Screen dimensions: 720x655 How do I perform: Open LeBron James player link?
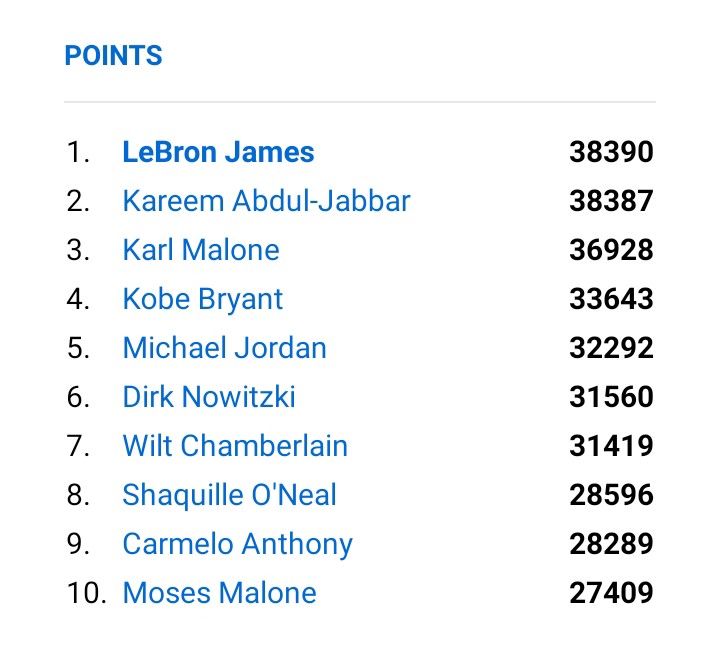coord(219,152)
